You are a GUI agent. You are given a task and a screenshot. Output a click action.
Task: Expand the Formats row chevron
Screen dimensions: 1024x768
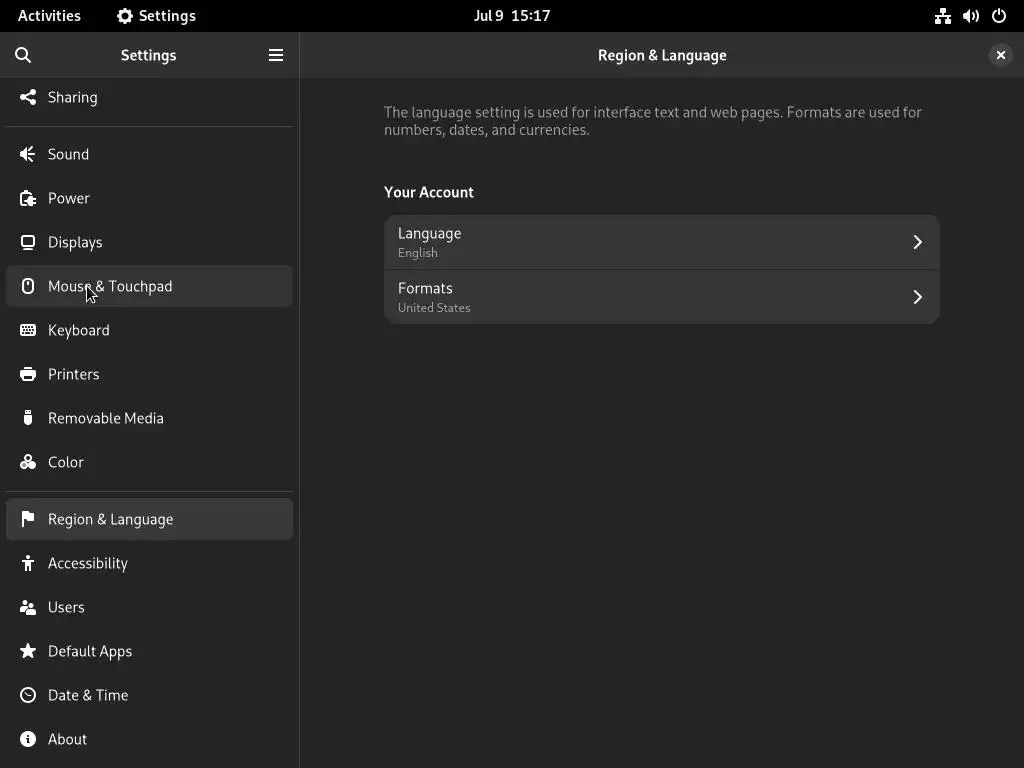(x=917, y=297)
